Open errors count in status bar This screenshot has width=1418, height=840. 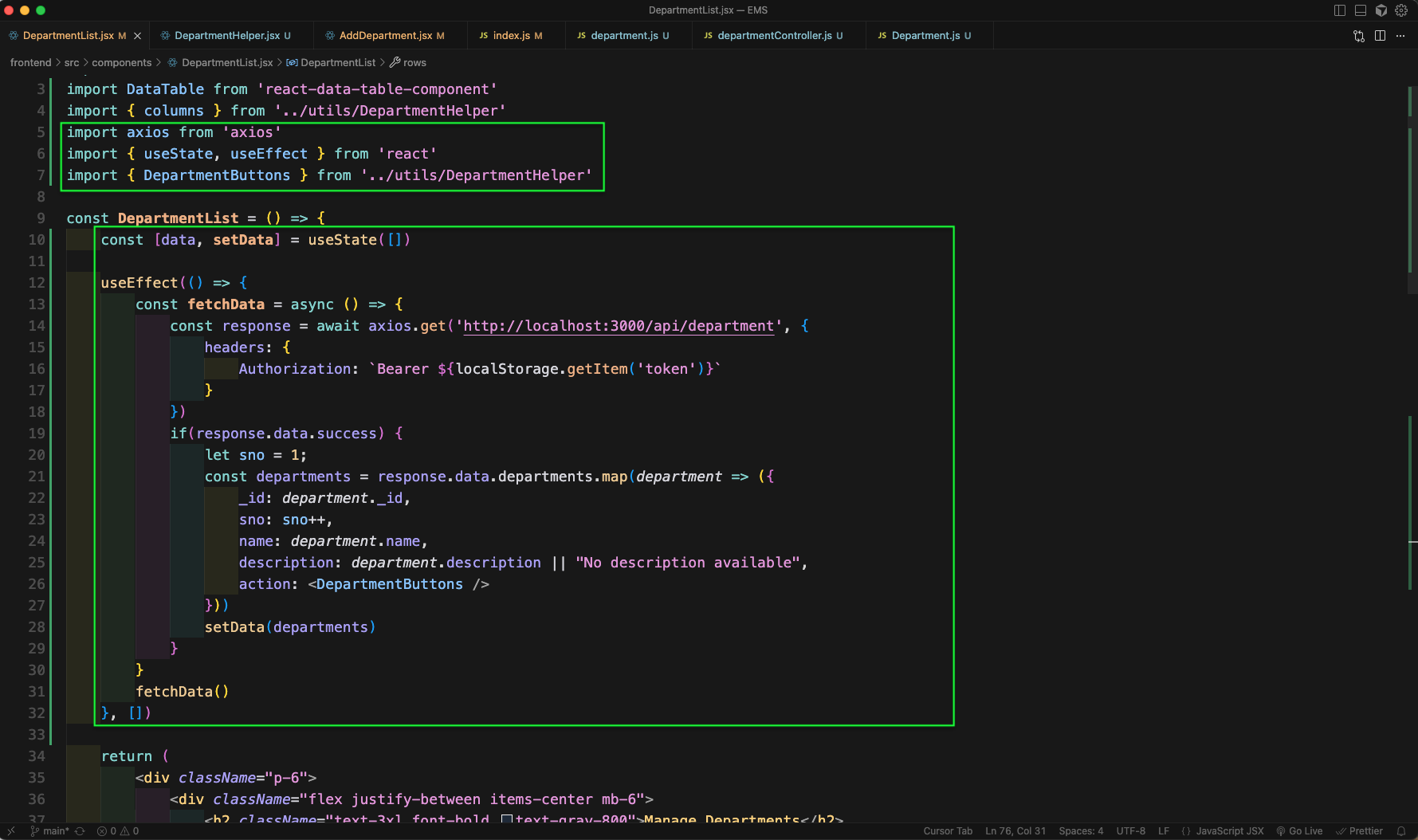click(107, 831)
